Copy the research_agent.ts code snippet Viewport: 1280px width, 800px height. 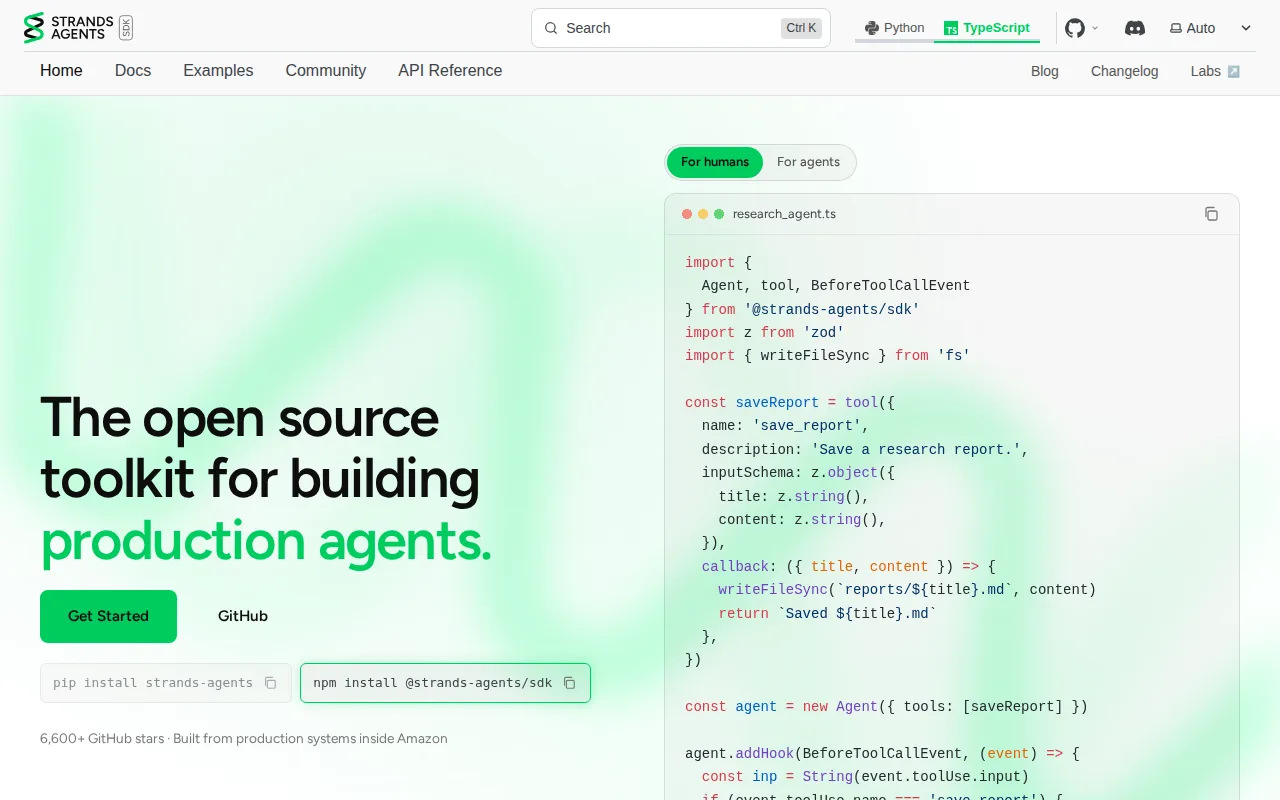pos(1211,214)
